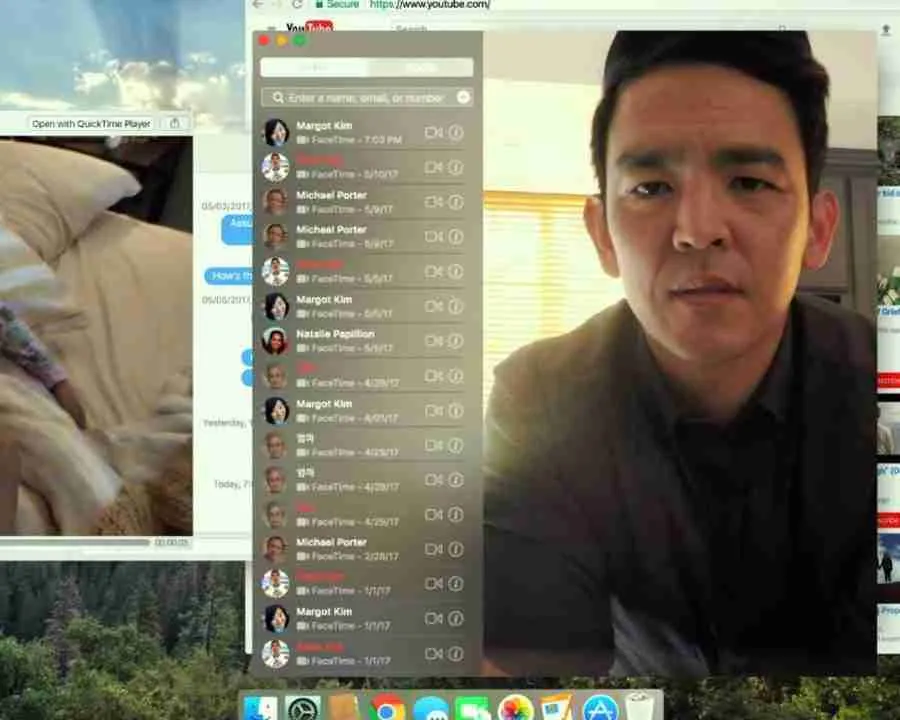
Task: Show info for Natalie Papillion call
Action: (x=456, y=341)
